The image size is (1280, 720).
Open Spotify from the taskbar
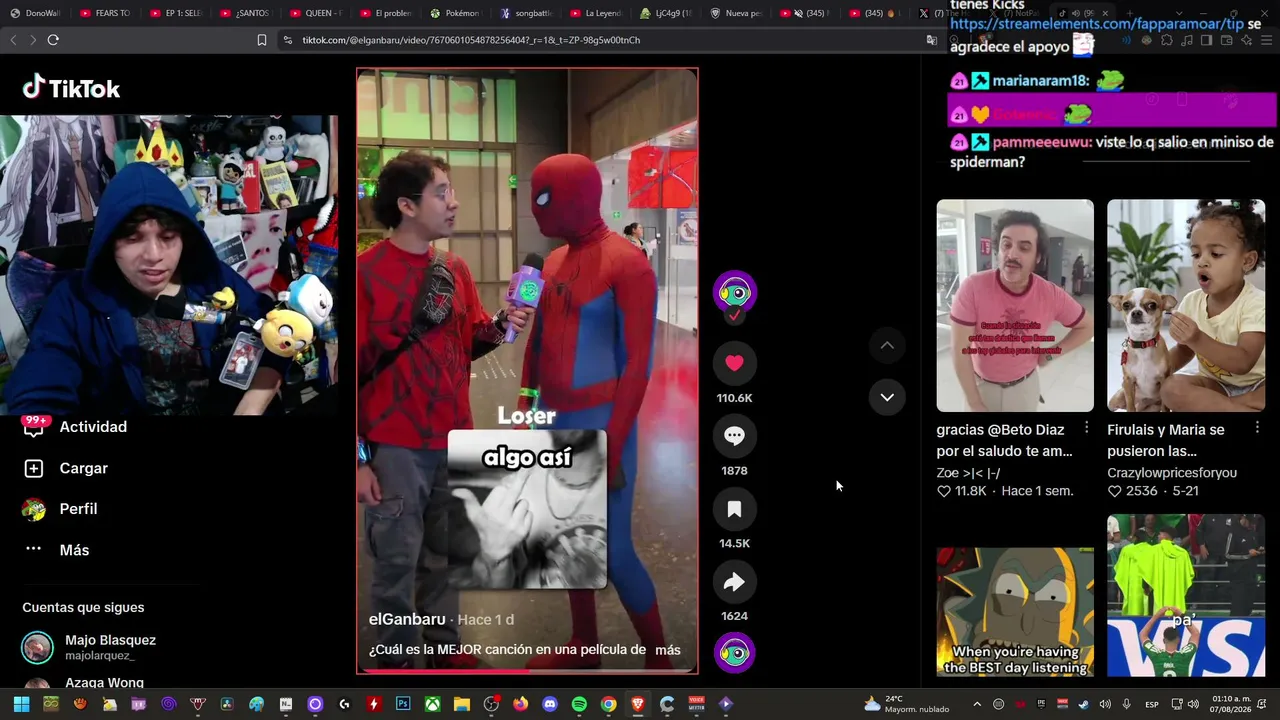pos(579,704)
